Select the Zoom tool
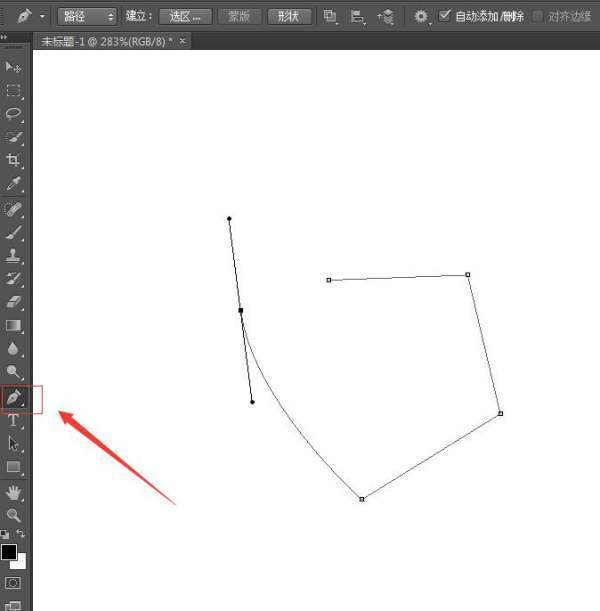The height and width of the screenshot is (611, 600). tap(13, 515)
